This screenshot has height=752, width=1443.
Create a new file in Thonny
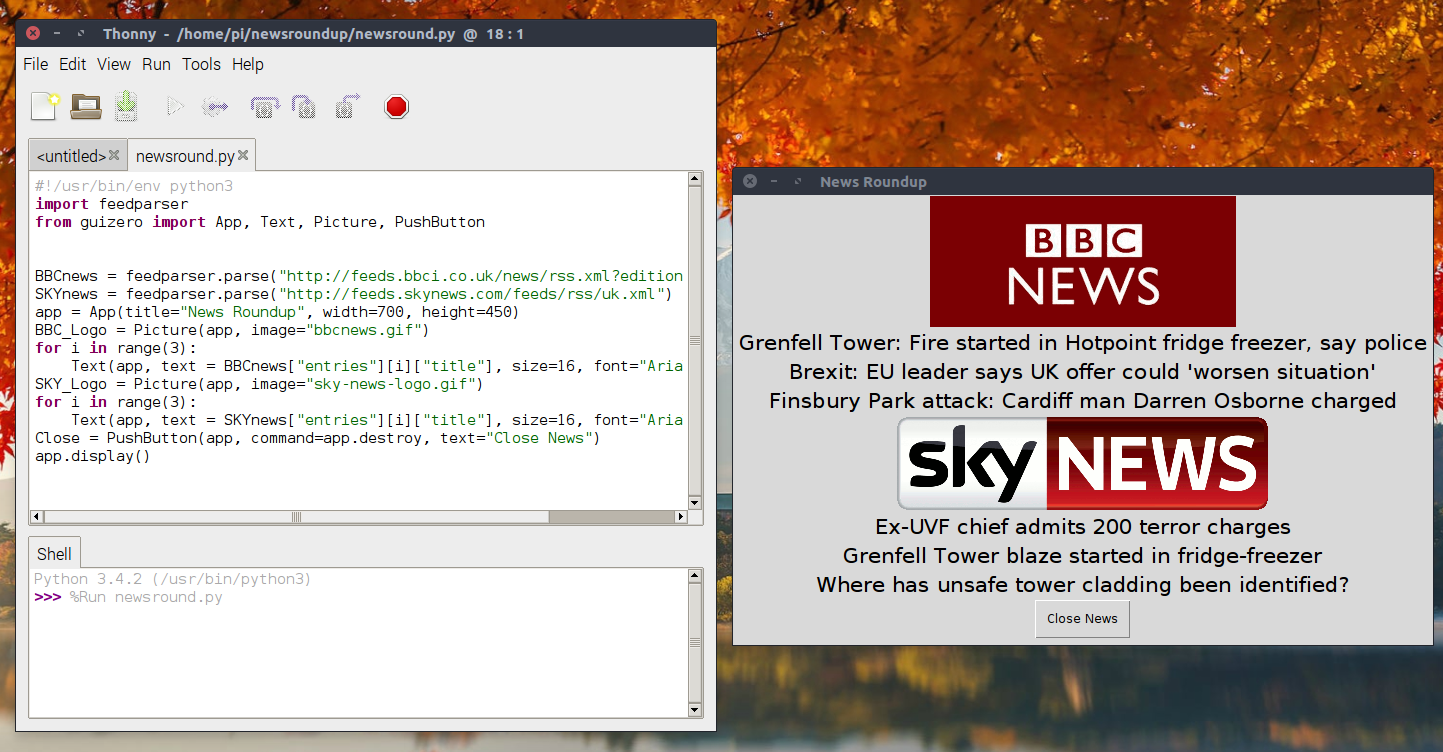(x=46, y=106)
